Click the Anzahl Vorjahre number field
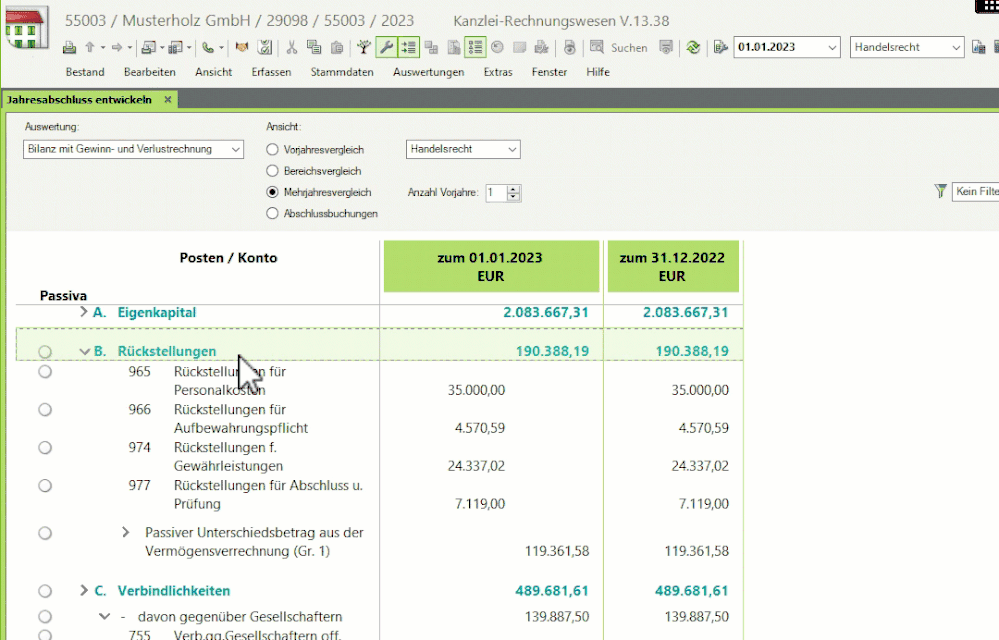The image size is (999, 640). tap(496, 193)
